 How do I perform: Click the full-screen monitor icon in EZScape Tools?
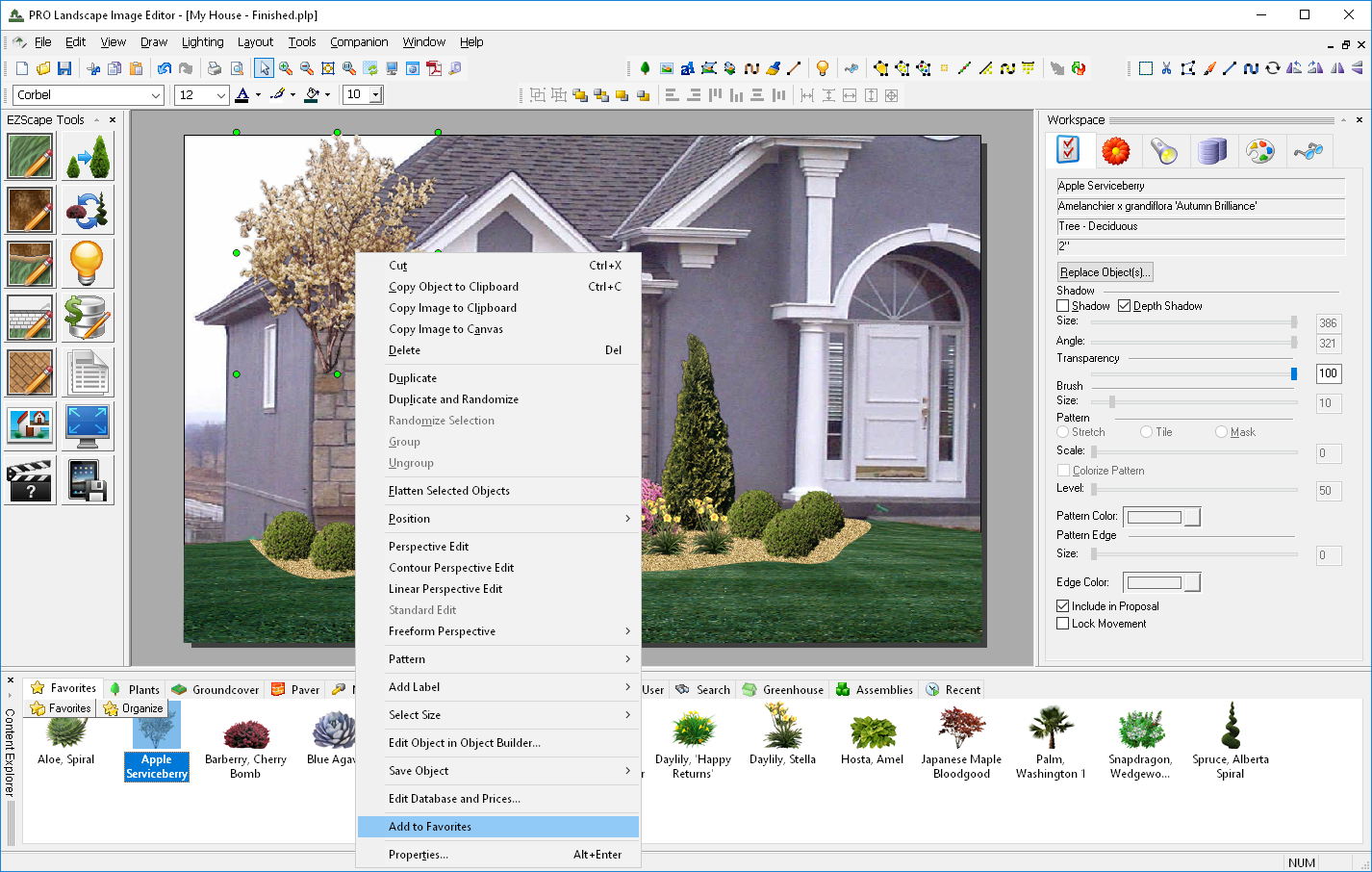tap(87, 425)
